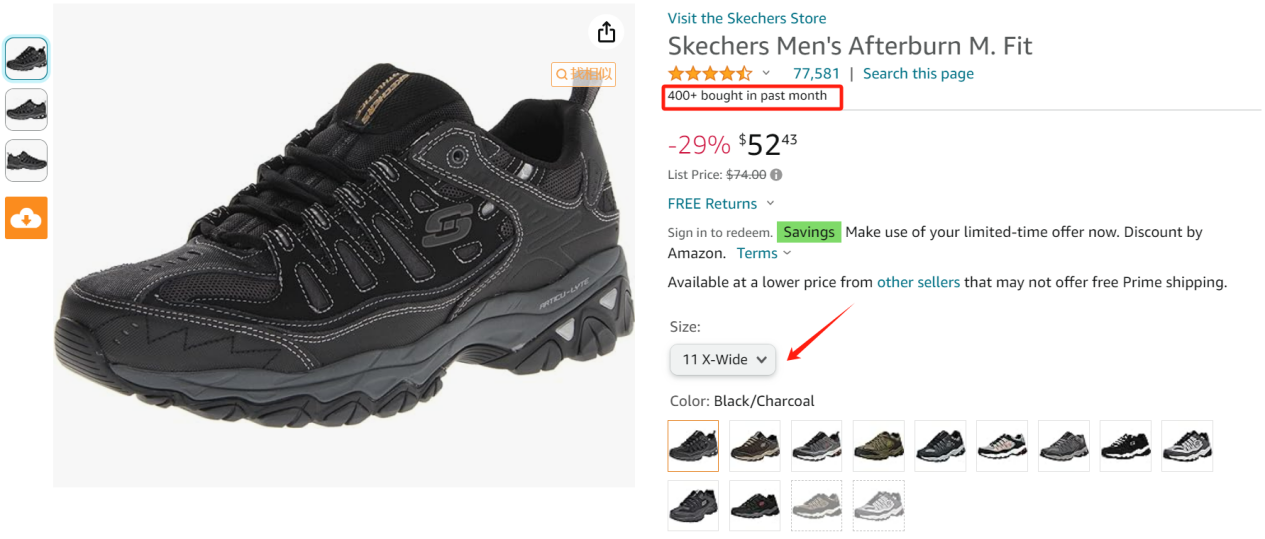
Task: Click the star rating icons
Action: (x=710, y=73)
